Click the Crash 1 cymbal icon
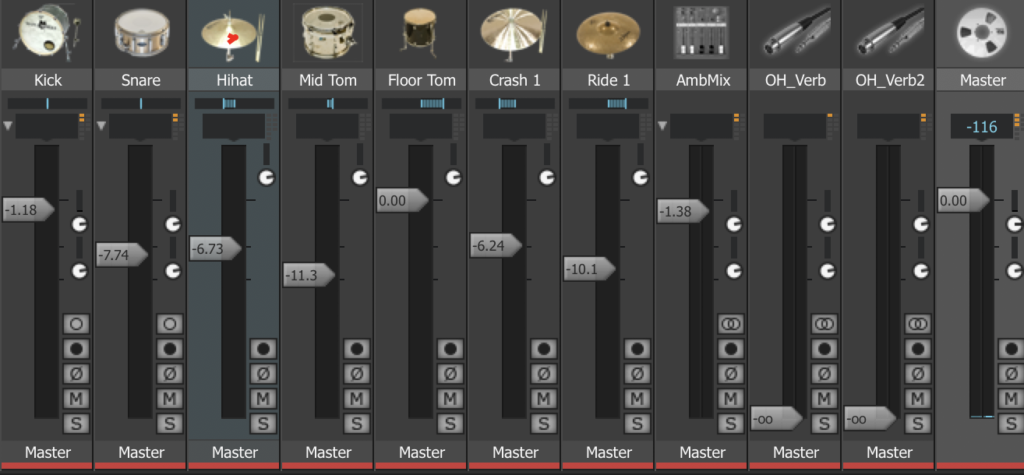 click(514, 32)
